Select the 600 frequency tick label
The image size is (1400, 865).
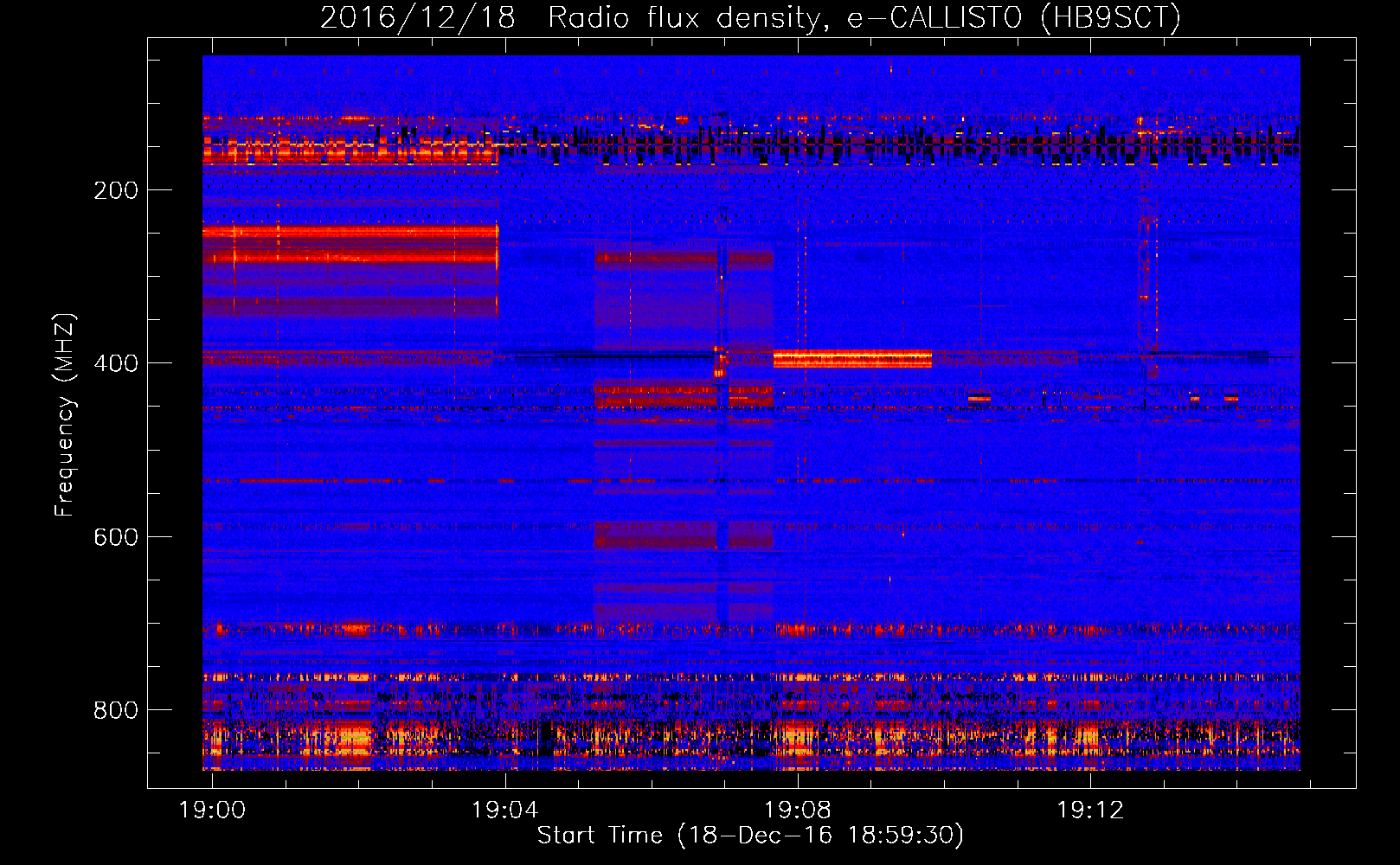pos(116,537)
